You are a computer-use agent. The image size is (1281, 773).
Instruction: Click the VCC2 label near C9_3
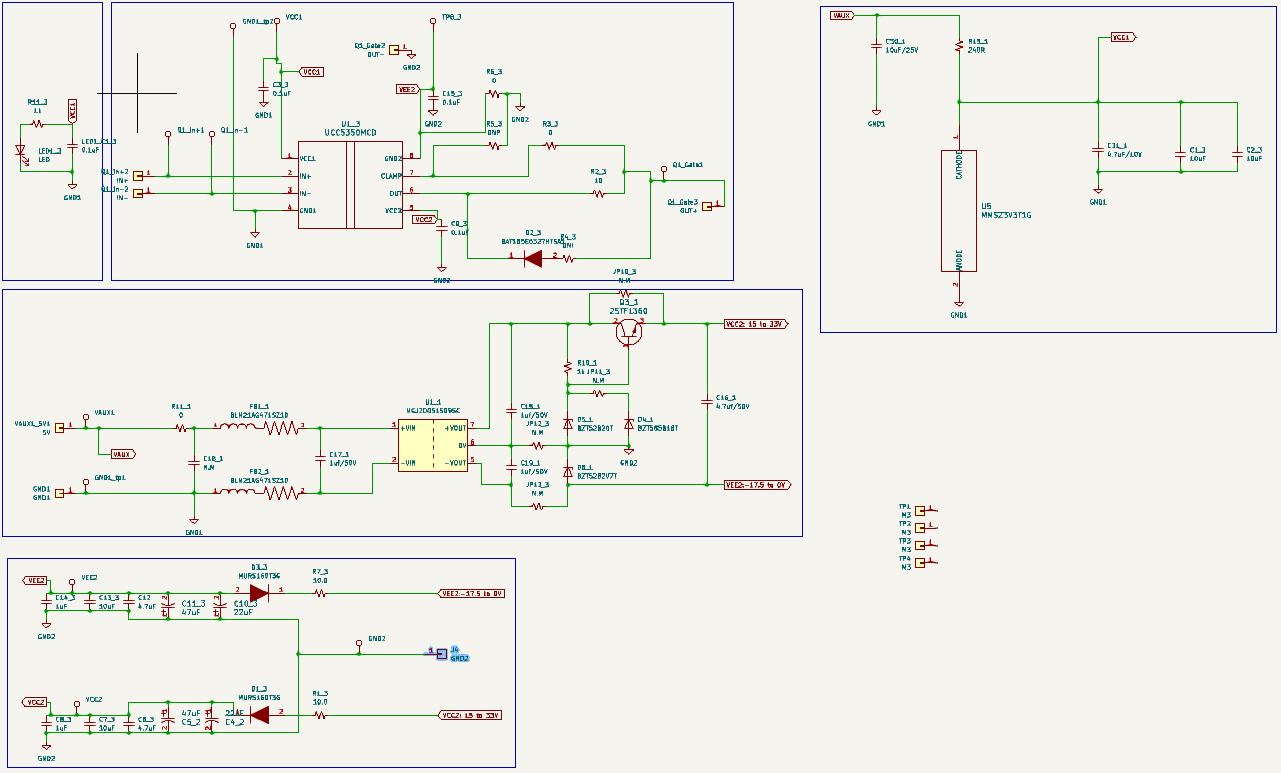coord(424,219)
